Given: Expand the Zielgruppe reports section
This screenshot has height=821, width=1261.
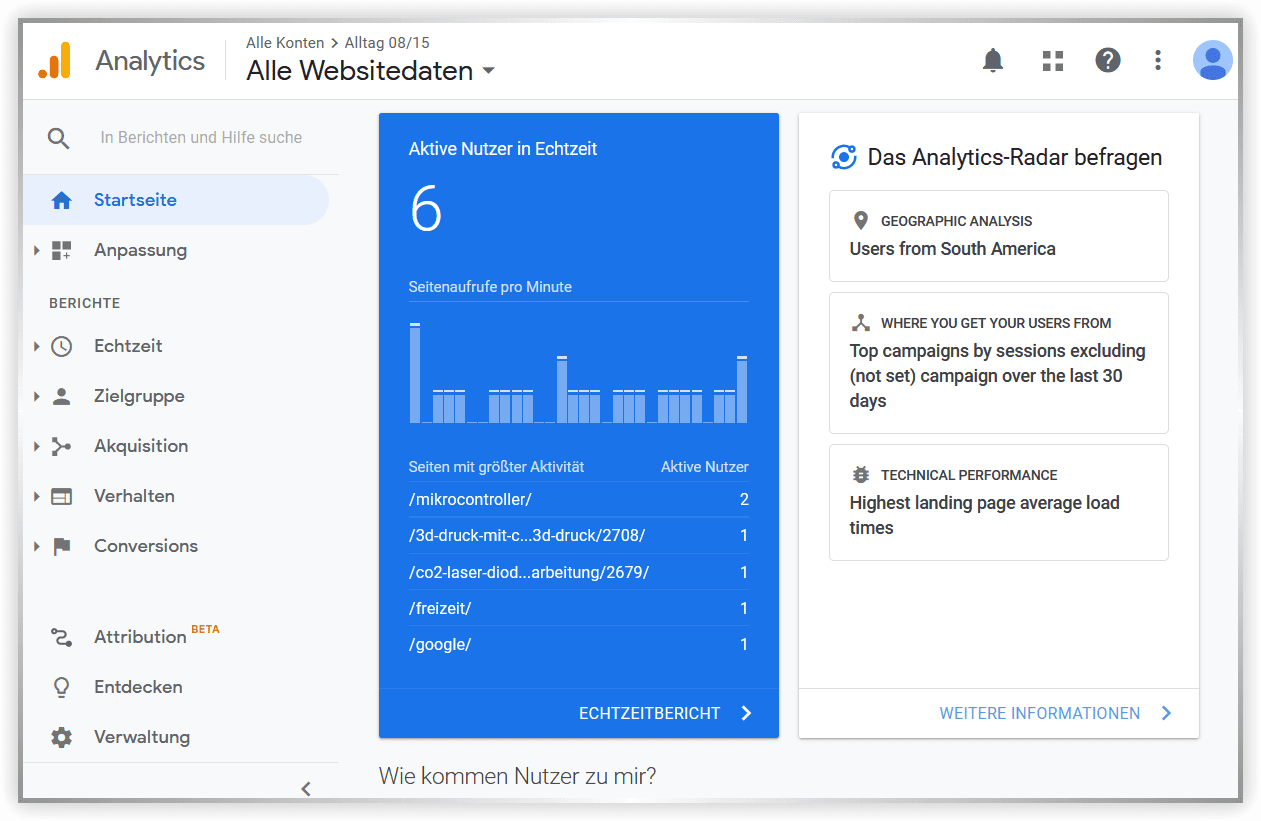Looking at the screenshot, I should point(37,396).
